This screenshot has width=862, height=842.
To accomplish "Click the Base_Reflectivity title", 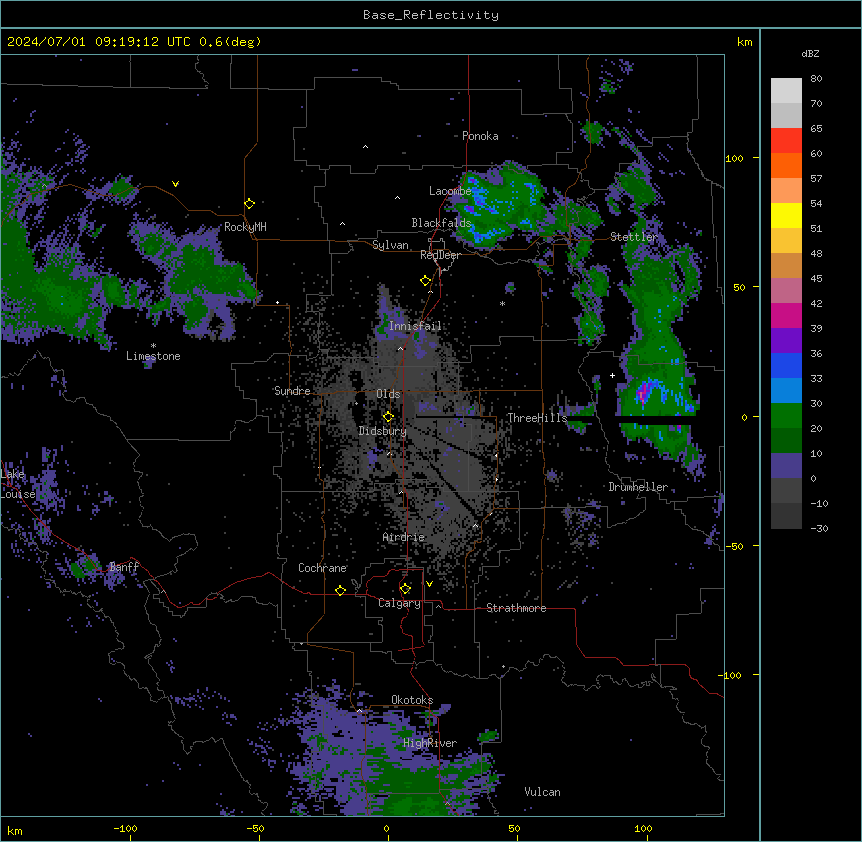I will [431, 15].
